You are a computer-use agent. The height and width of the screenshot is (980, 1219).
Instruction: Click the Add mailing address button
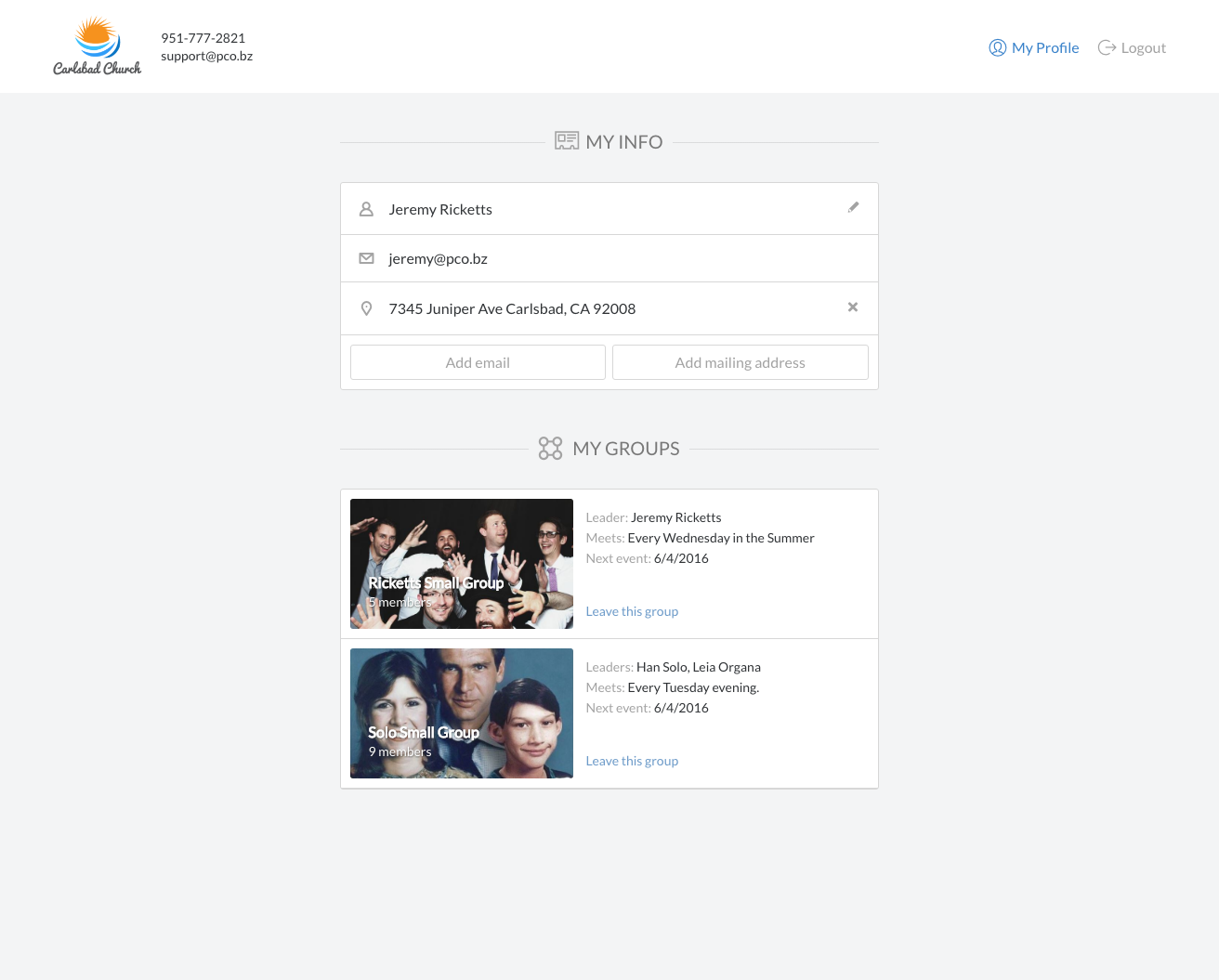pos(740,362)
